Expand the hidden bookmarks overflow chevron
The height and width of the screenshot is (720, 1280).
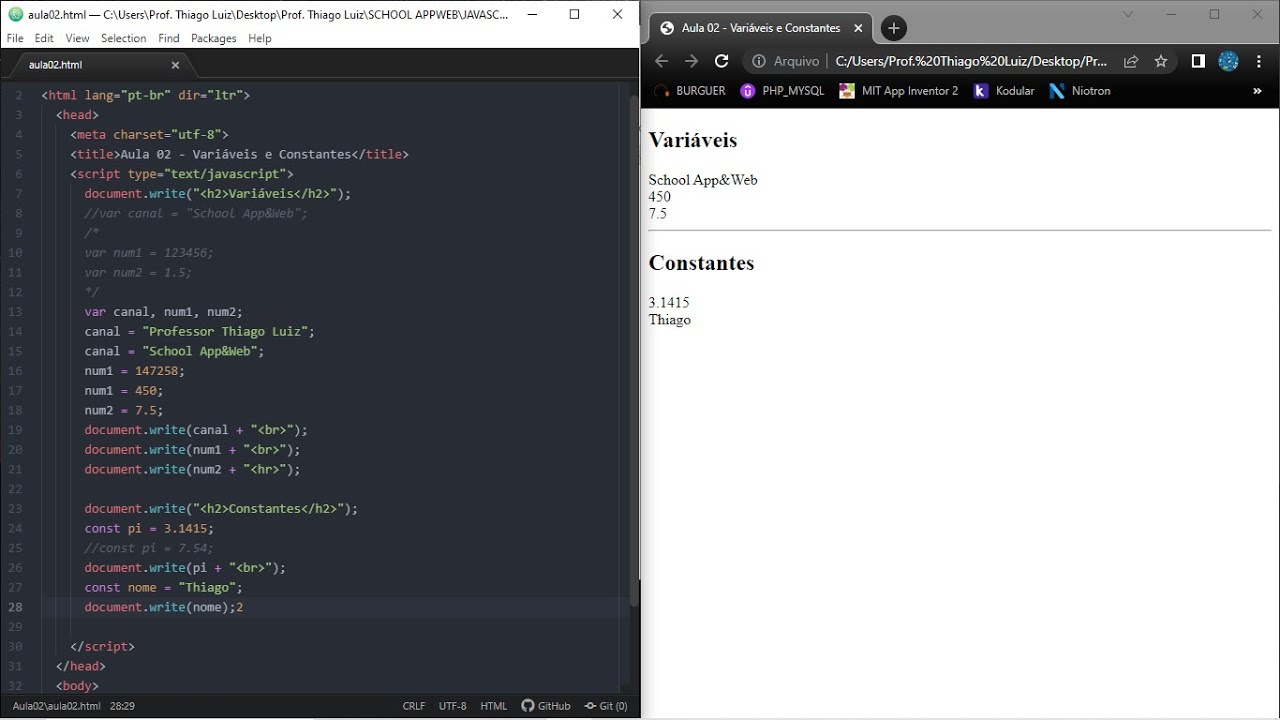click(x=1257, y=91)
